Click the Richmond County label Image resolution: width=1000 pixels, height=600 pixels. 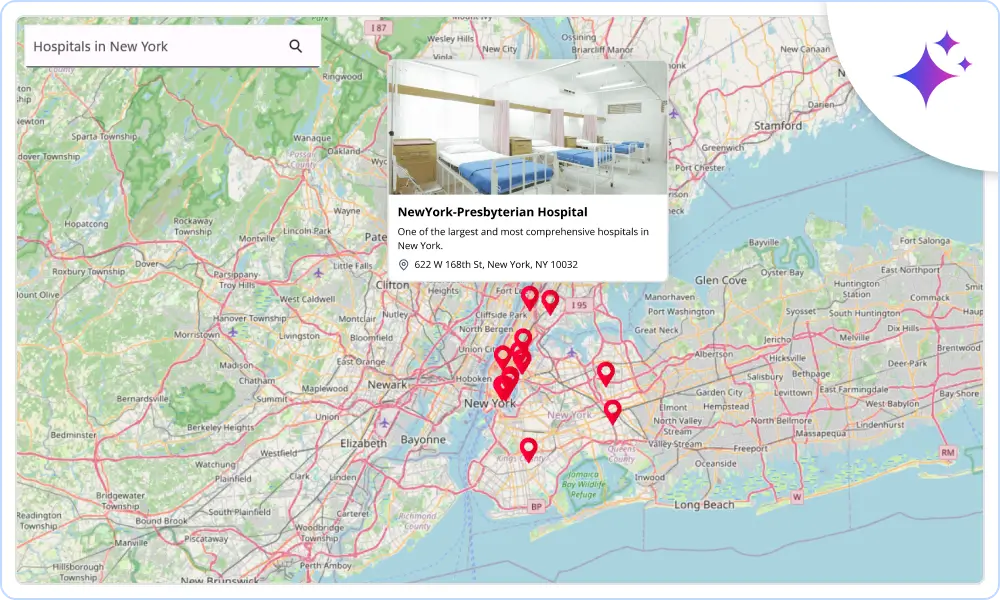point(417,521)
